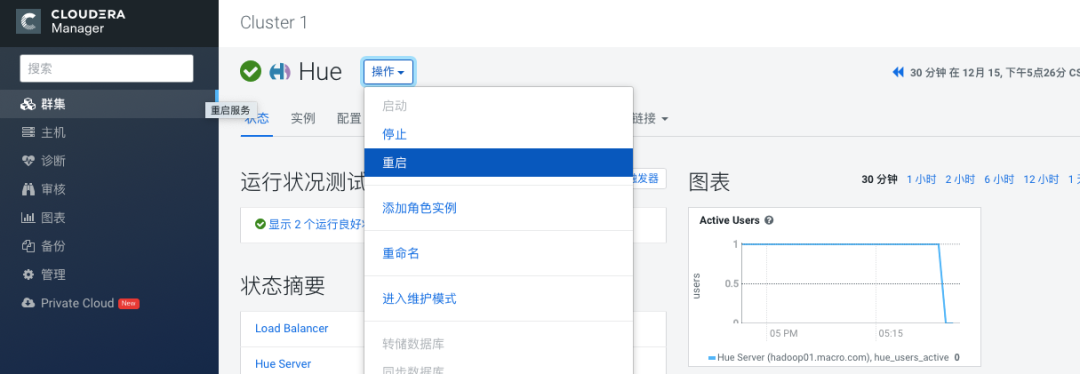Screen dimensions: 1080x374
Task: Set chart range to 6 小时
Action: [x=999, y=179]
